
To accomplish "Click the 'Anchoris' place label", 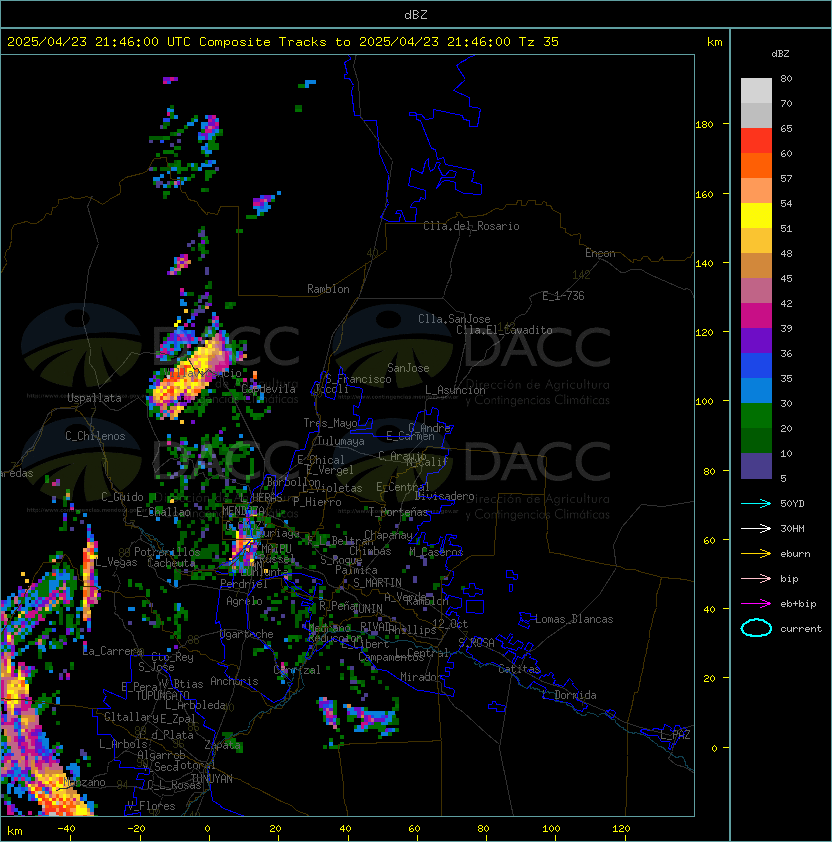I will [x=234, y=681].
